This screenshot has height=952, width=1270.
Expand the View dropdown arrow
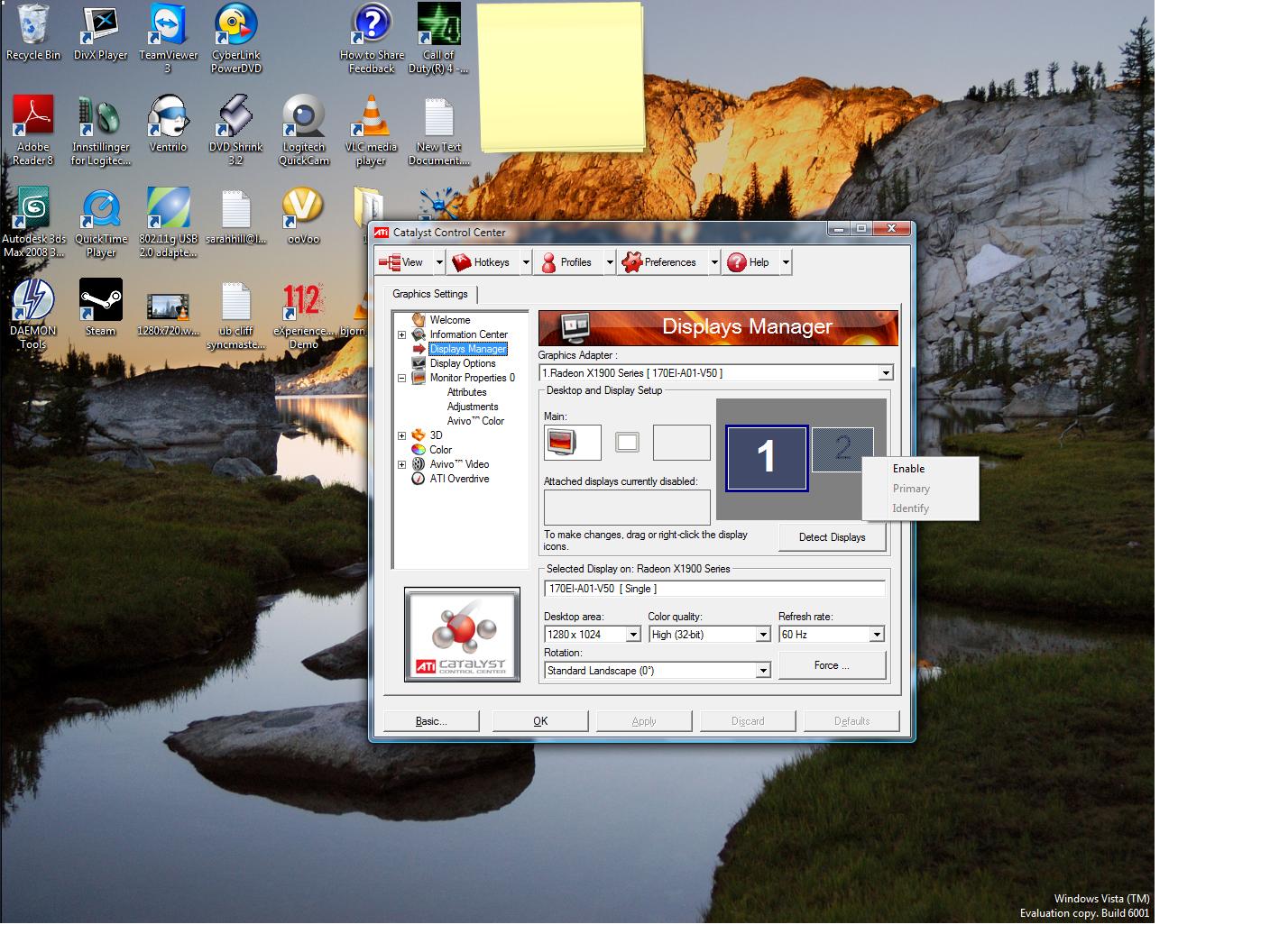tap(439, 262)
